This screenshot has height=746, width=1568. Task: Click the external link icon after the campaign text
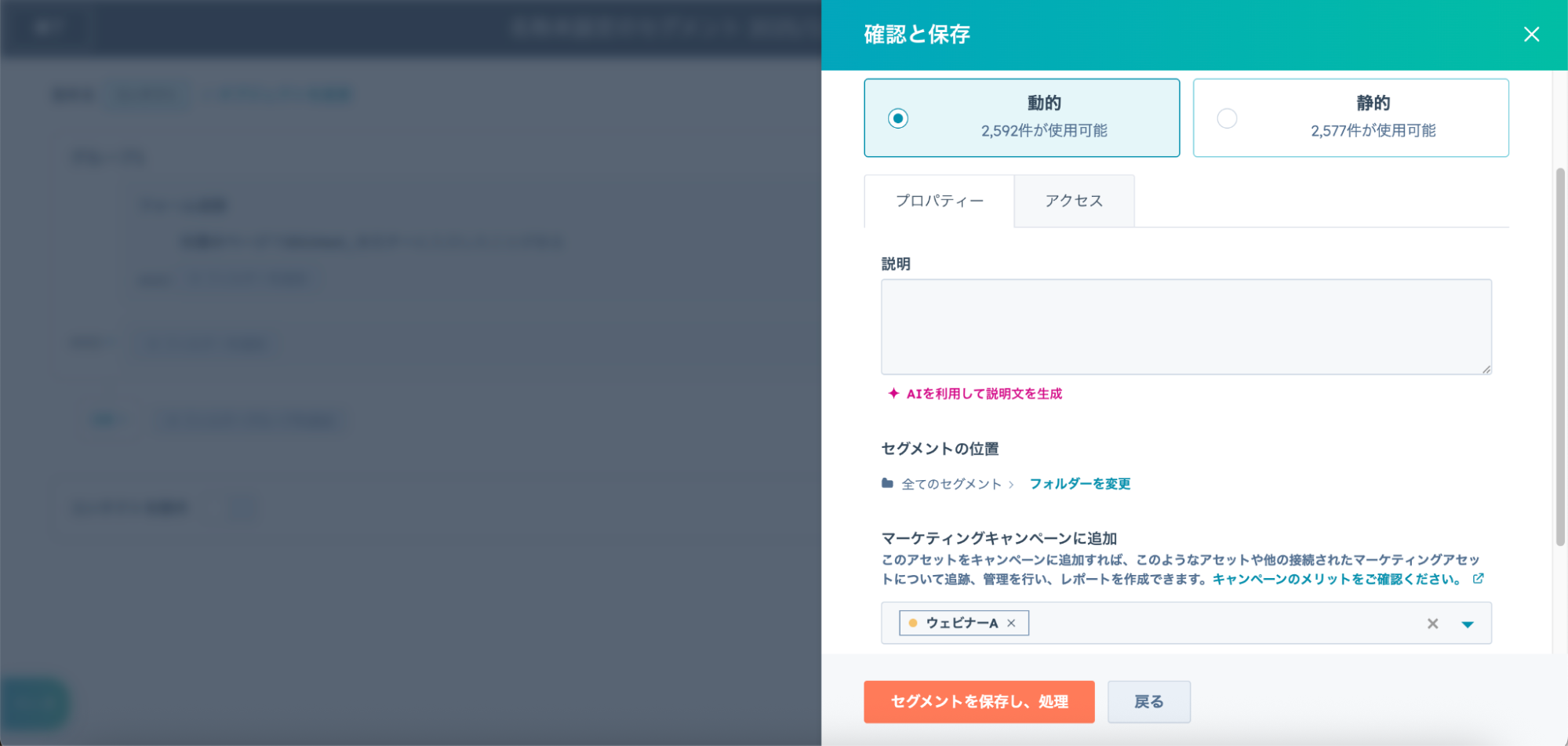click(x=1478, y=579)
